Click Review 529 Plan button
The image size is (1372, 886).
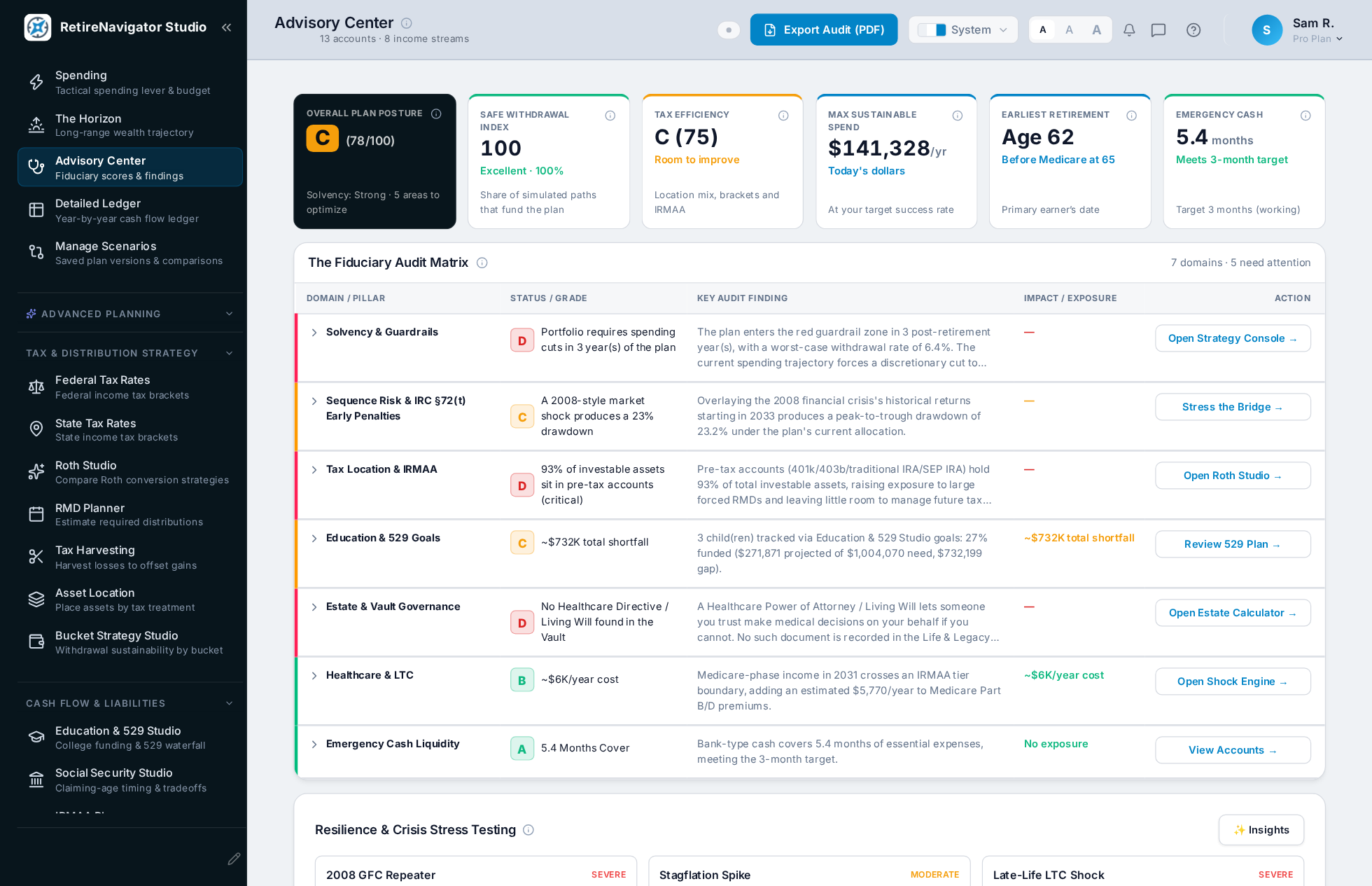coord(1233,544)
